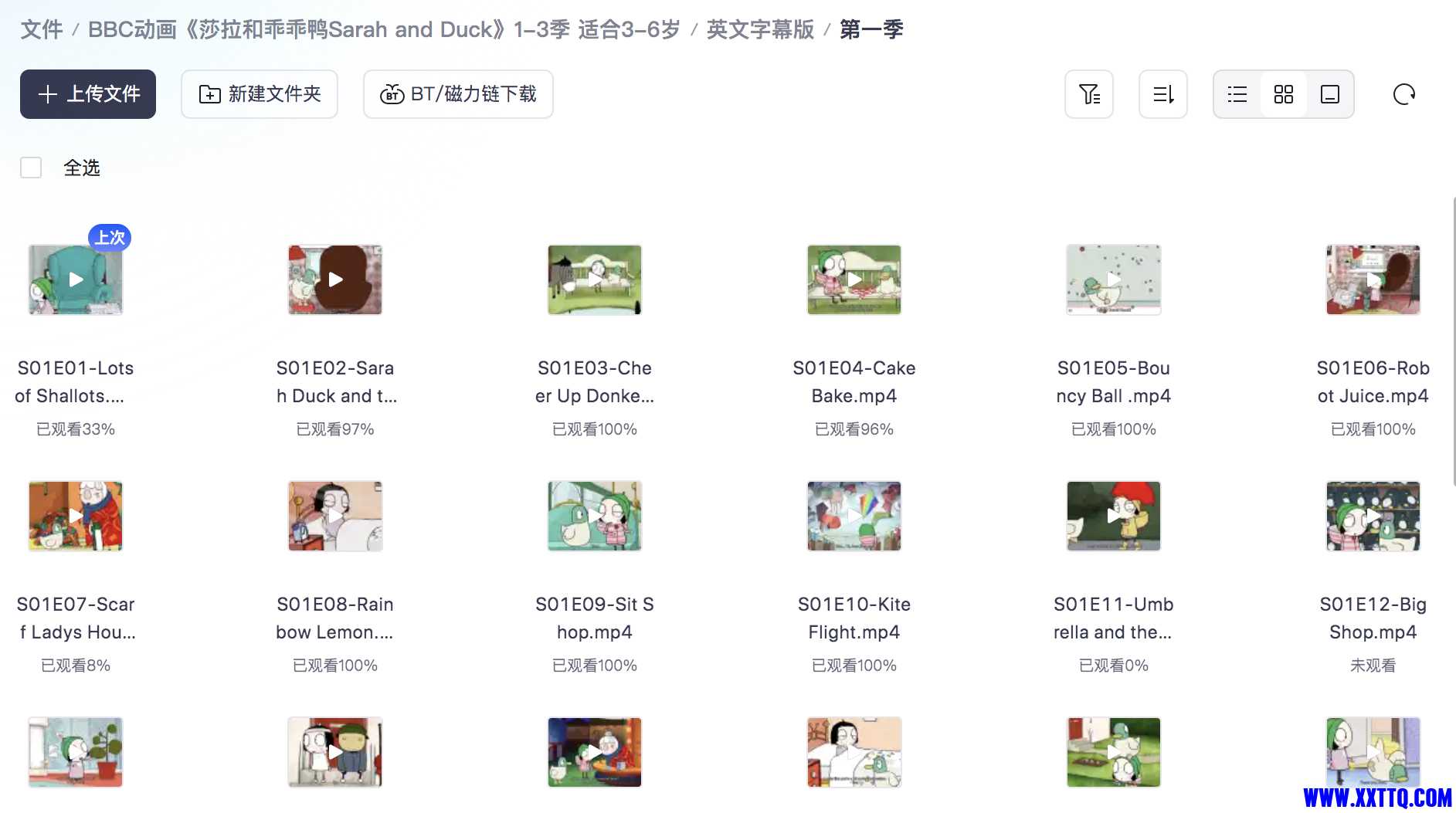Screen dimensions: 1456x813
Task: Open S01E10-Kite Flight.mp4 thumbnail
Action: click(854, 516)
